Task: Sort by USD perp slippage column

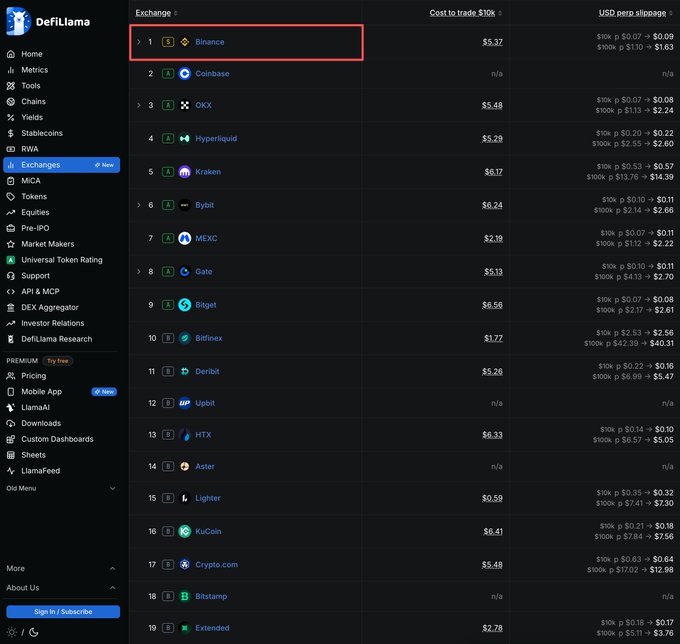Action: click(x=635, y=13)
